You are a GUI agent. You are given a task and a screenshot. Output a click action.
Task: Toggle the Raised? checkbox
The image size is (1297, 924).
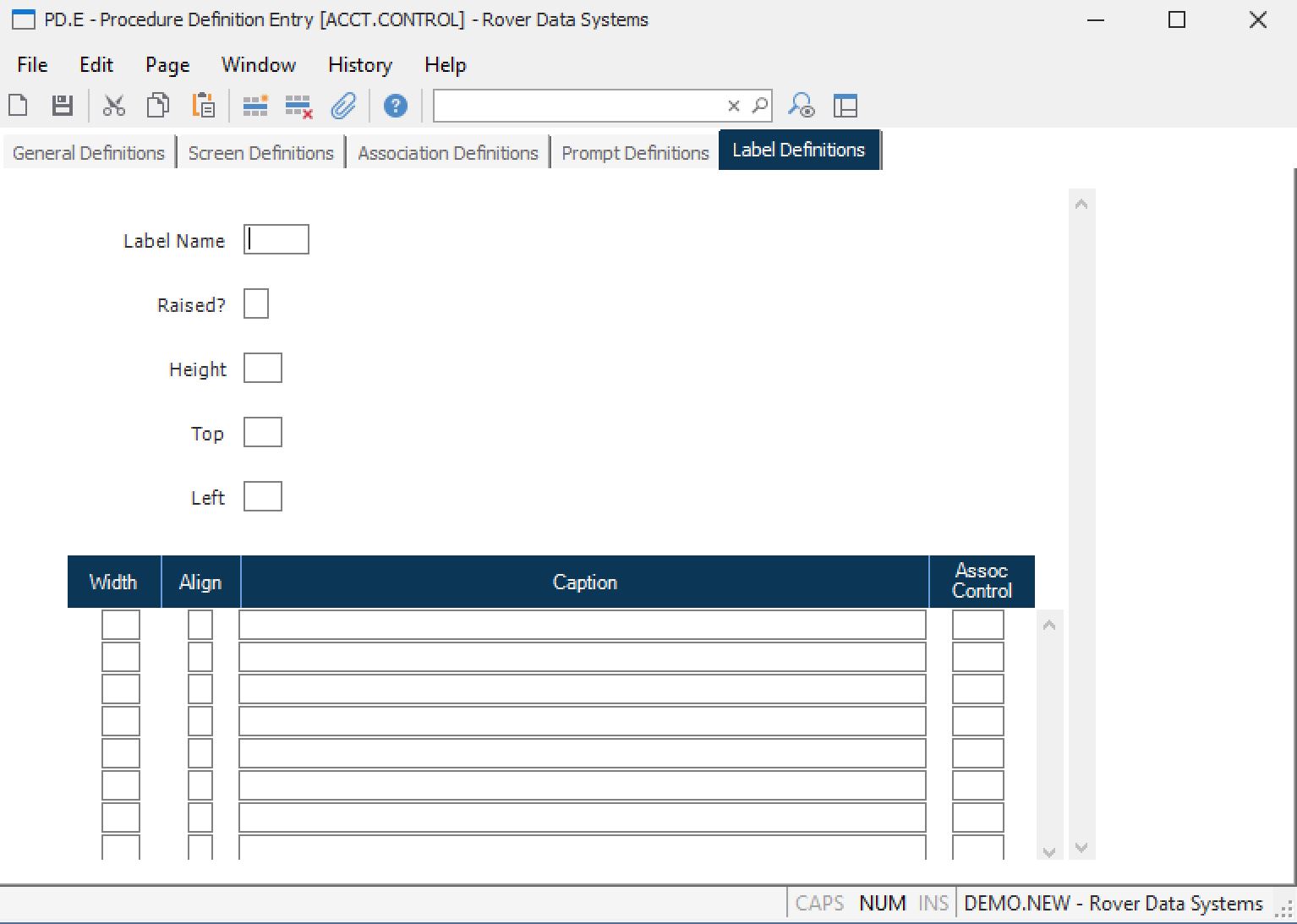pos(256,304)
